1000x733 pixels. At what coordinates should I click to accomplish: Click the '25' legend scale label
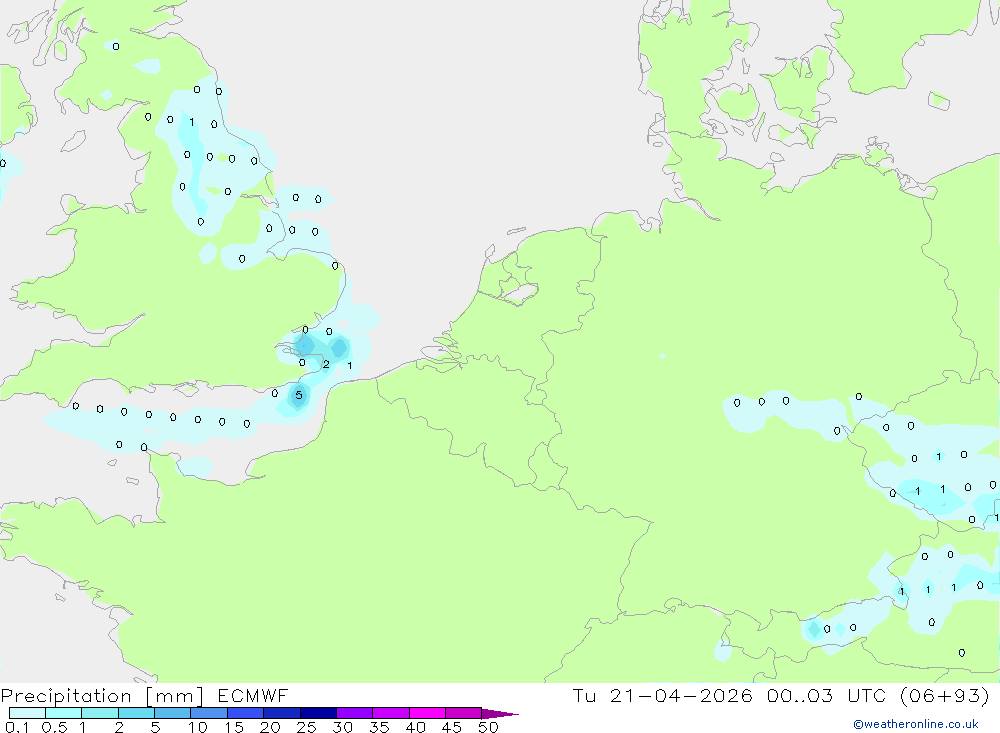coord(307,727)
